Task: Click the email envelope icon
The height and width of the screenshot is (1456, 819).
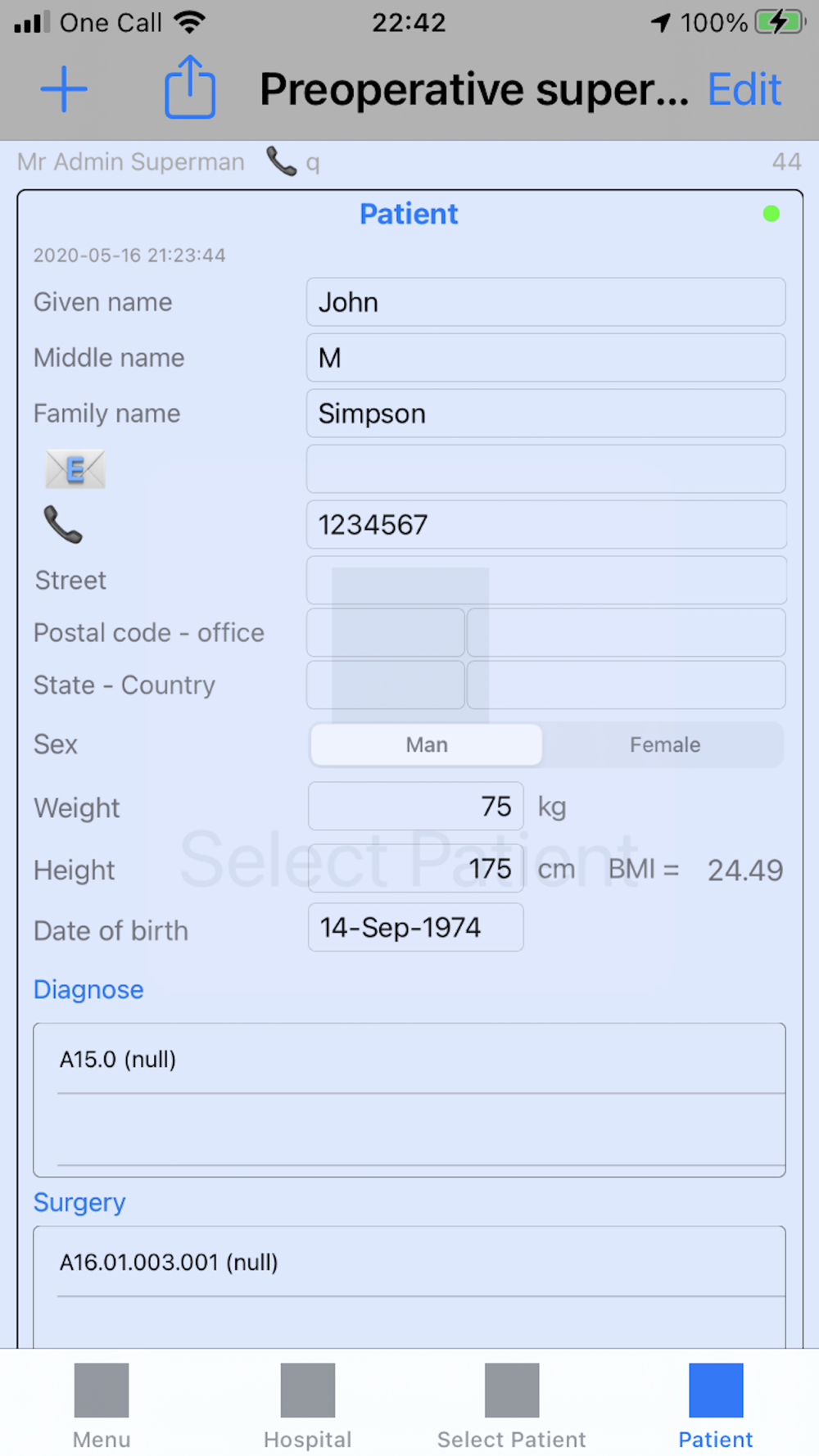Action: 75,469
